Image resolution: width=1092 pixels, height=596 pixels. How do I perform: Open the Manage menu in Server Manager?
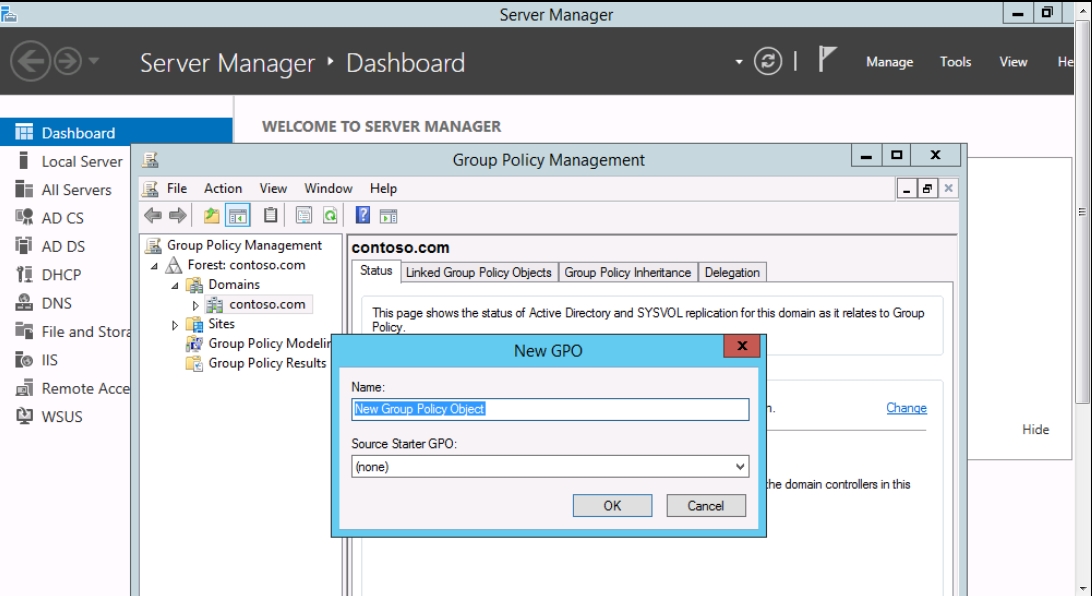(x=889, y=61)
